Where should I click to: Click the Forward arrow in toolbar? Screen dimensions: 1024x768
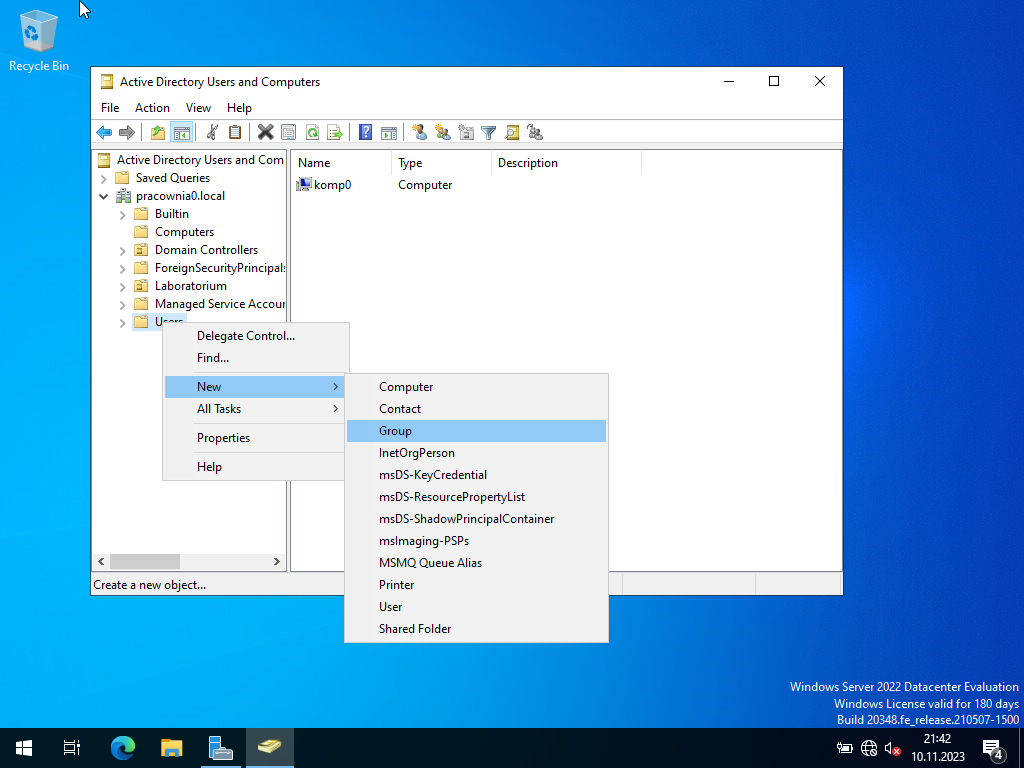[127, 133]
